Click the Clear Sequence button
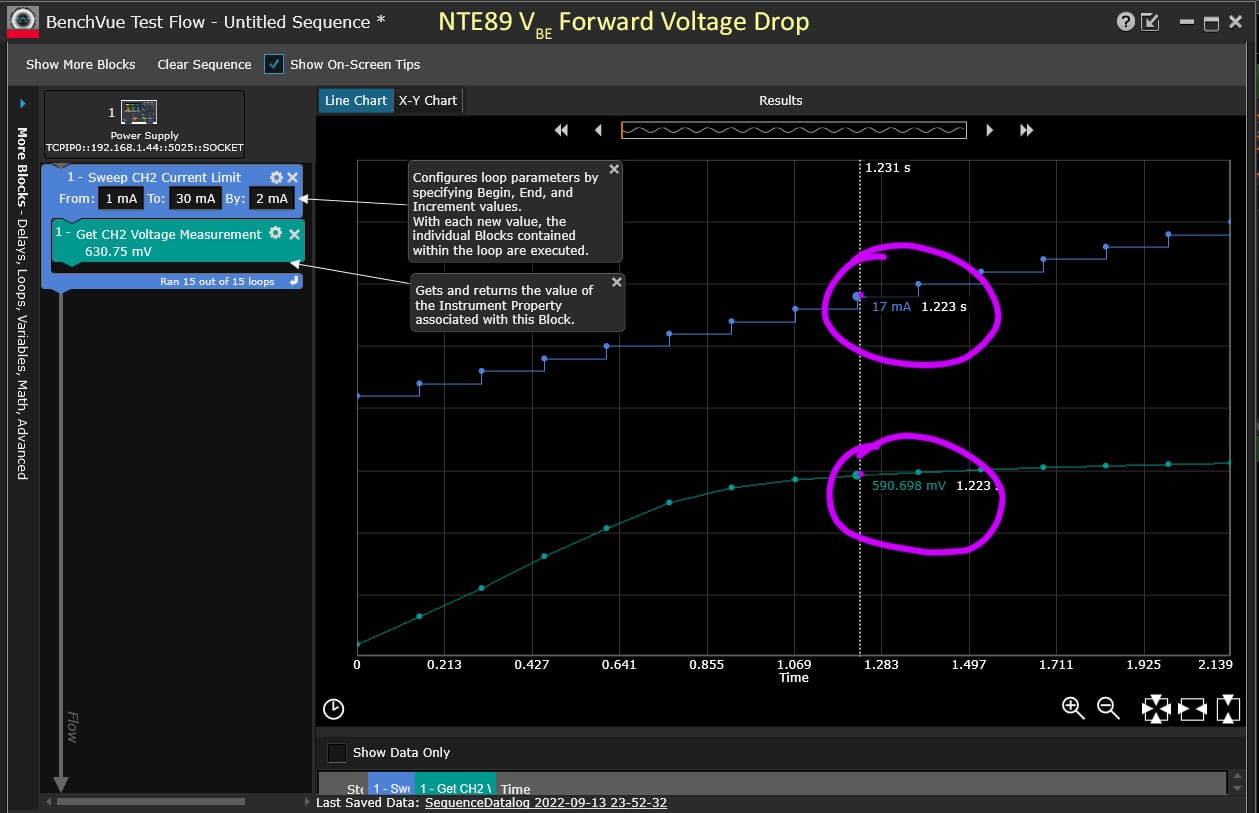Viewport: 1259px width, 813px height. (x=204, y=64)
